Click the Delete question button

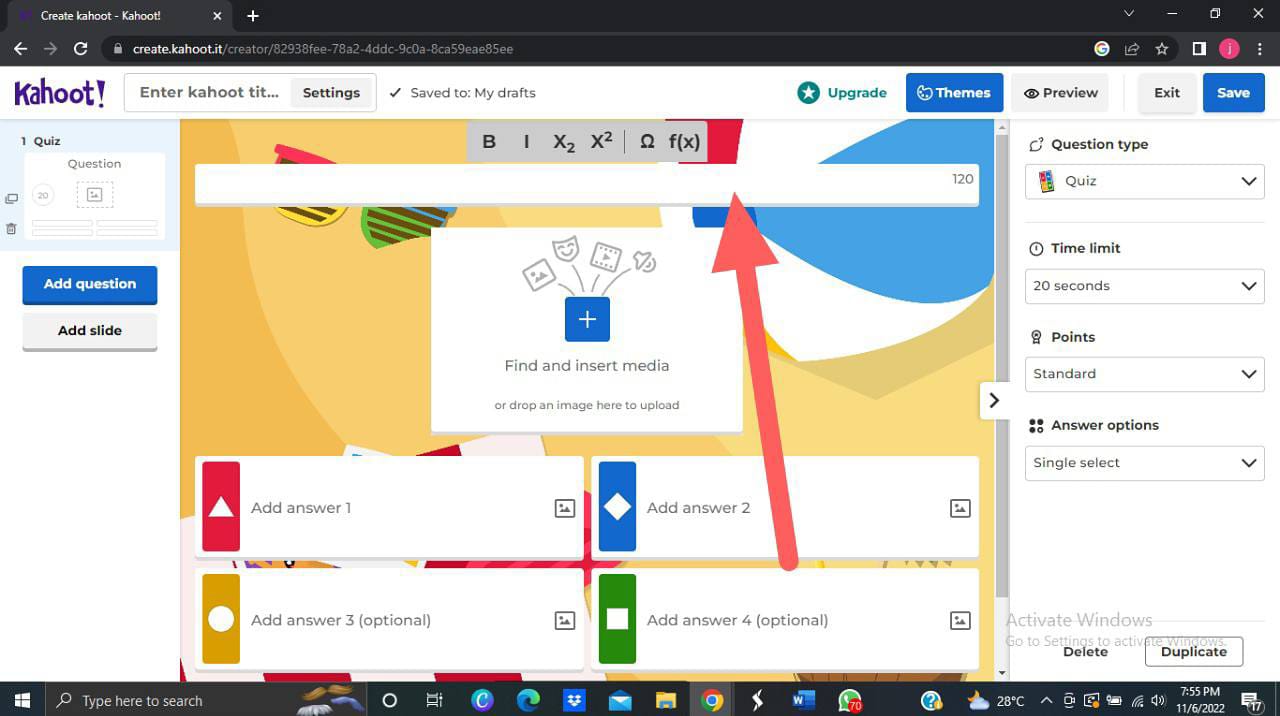[x=1085, y=652]
